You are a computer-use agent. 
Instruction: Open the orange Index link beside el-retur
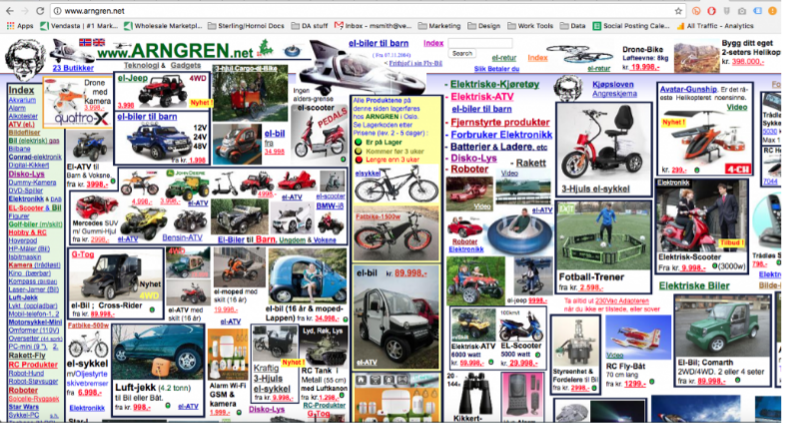[537, 58]
